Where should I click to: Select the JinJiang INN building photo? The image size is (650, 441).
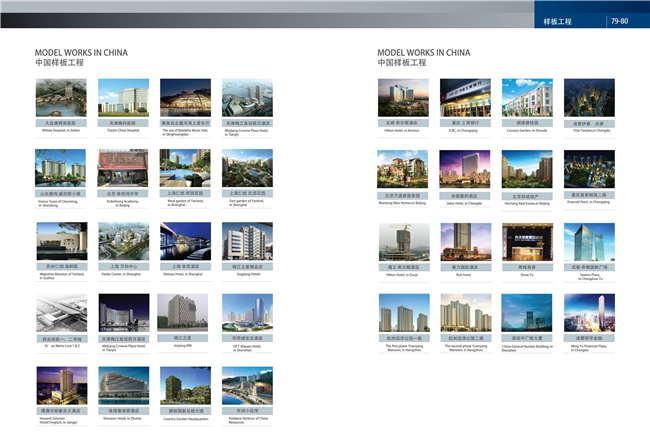(185, 313)
